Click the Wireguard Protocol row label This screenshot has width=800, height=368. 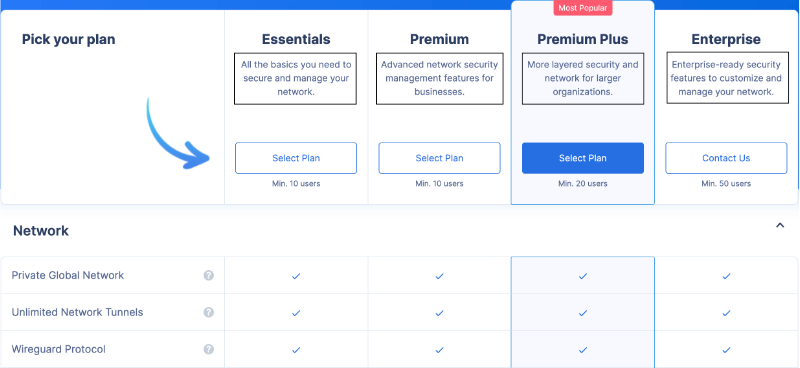pyautogui.click(x=59, y=349)
